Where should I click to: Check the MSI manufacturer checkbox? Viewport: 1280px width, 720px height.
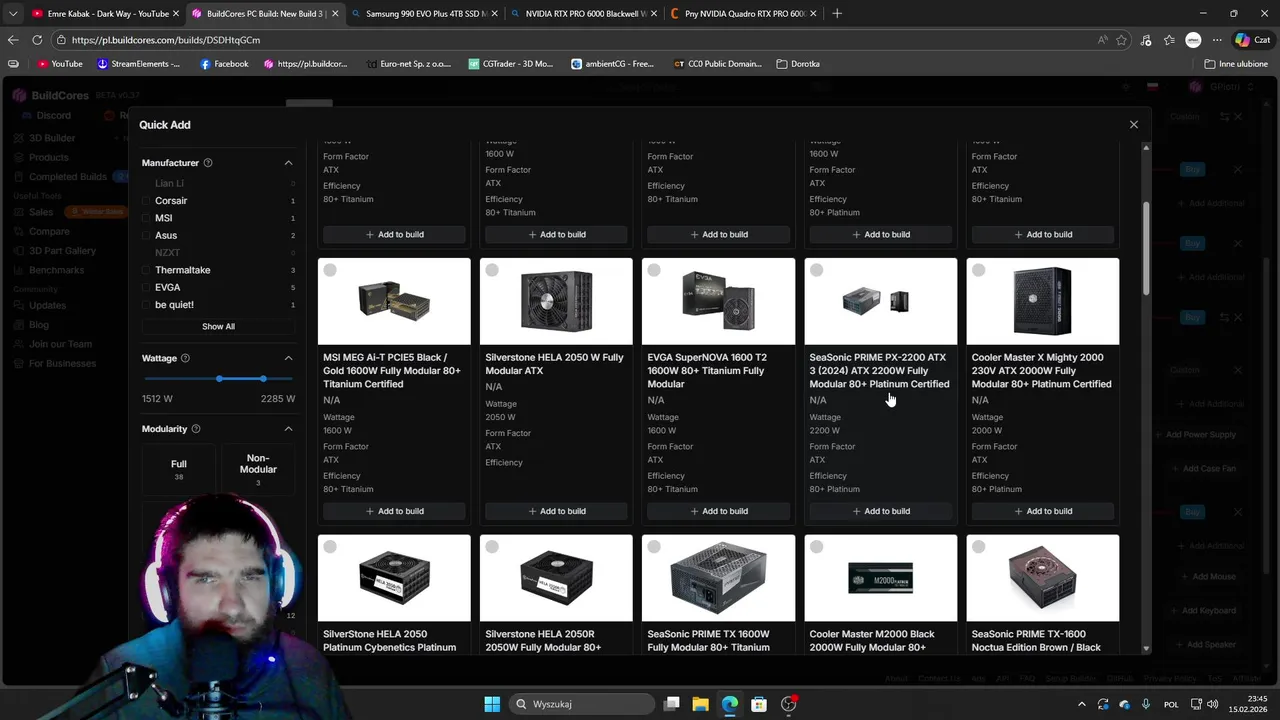(146, 218)
